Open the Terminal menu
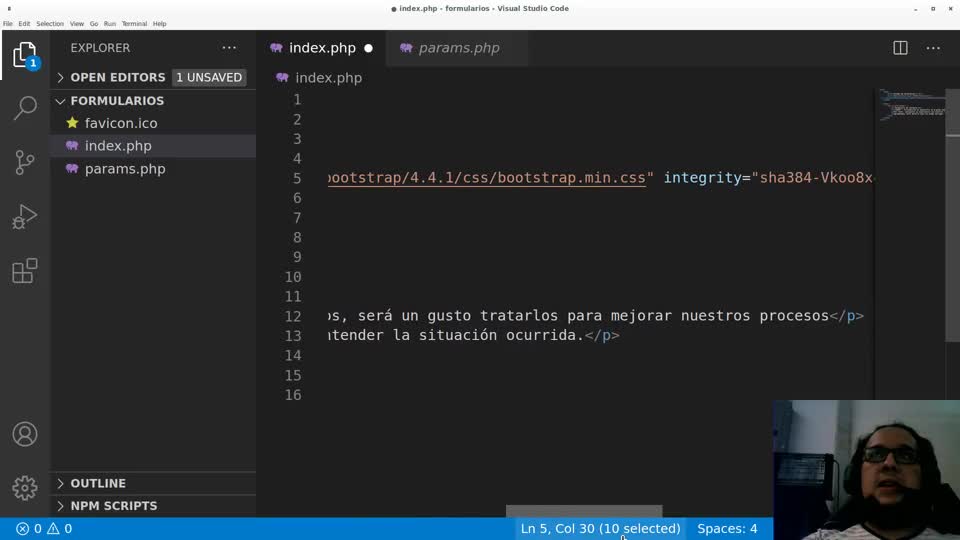Screen dimensions: 960x540 (x=134, y=24)
